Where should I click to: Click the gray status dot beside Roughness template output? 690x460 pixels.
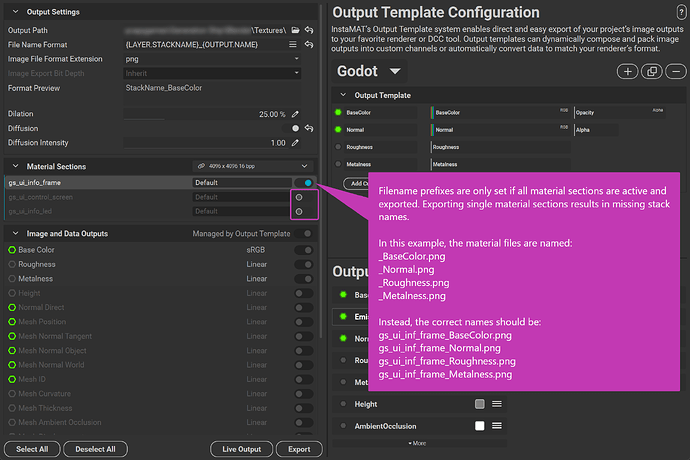point(338,147)
